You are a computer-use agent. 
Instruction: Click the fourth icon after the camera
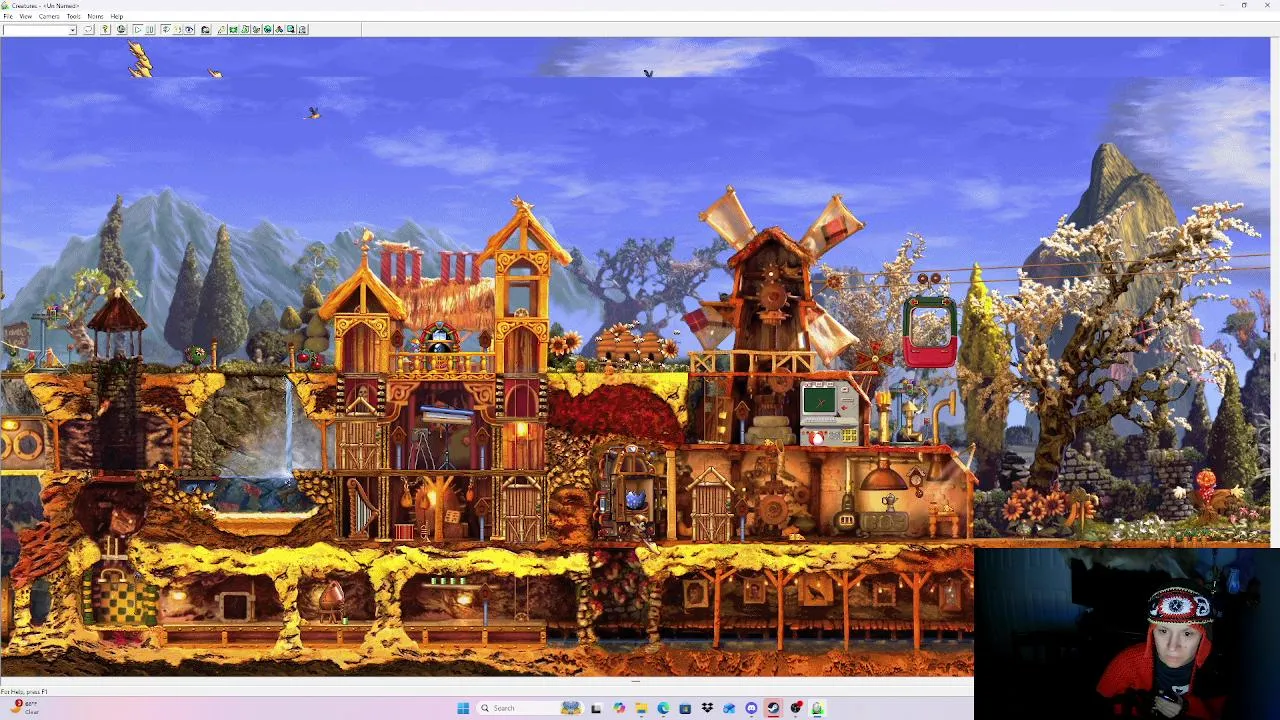(256, 30)
